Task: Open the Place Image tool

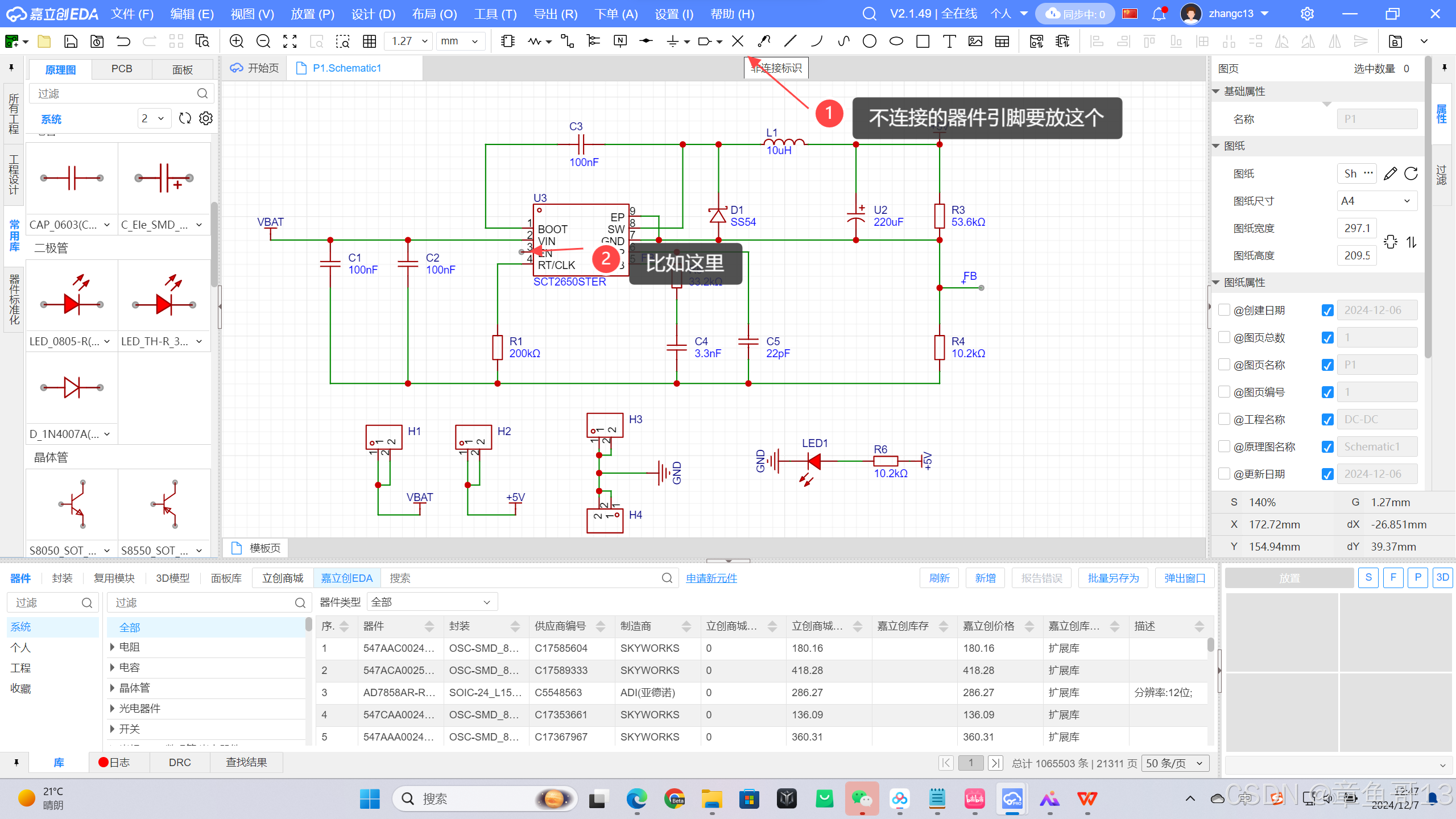Action: point(975,41)
